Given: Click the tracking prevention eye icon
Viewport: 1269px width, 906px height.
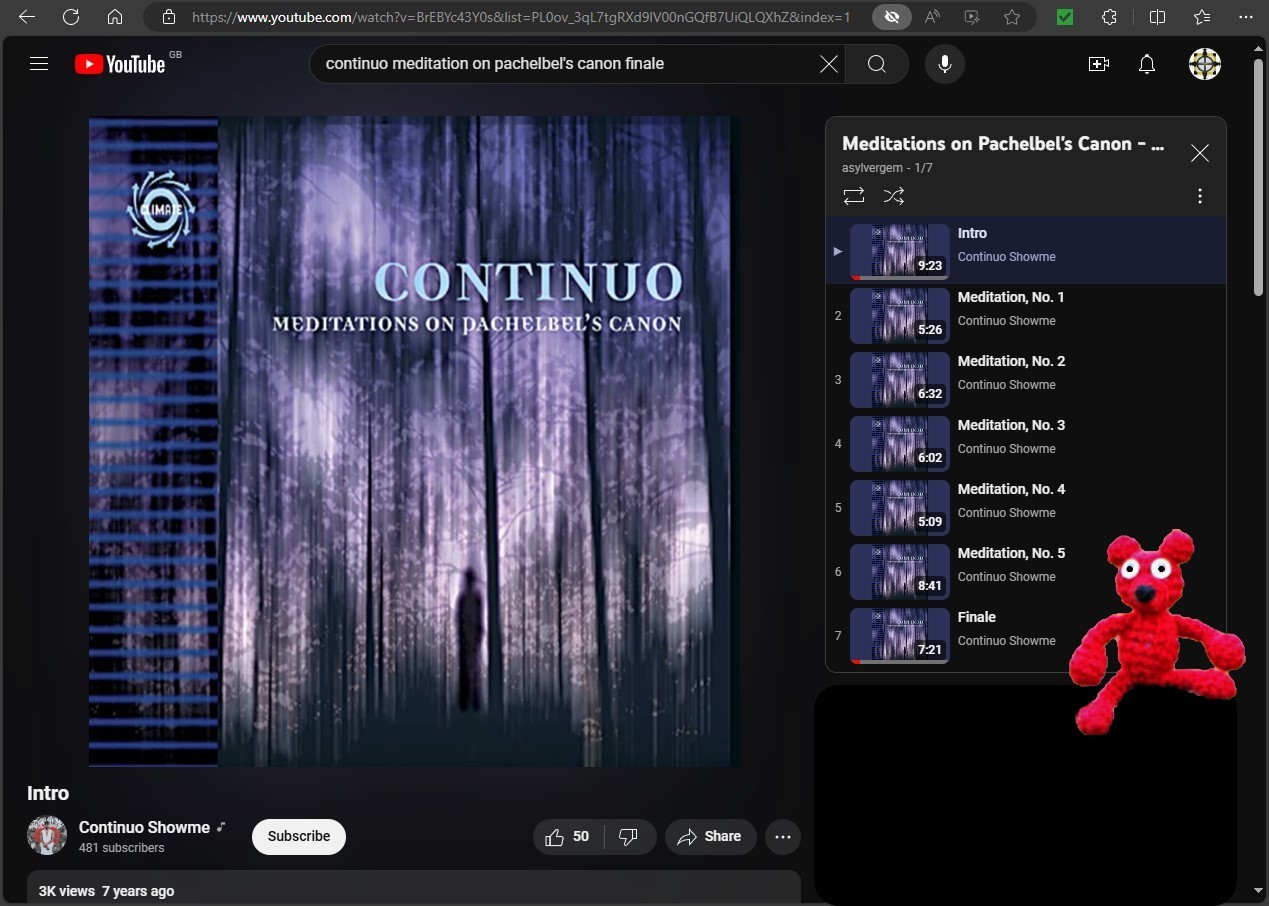Looking at the screenshot, I should 891,17.
